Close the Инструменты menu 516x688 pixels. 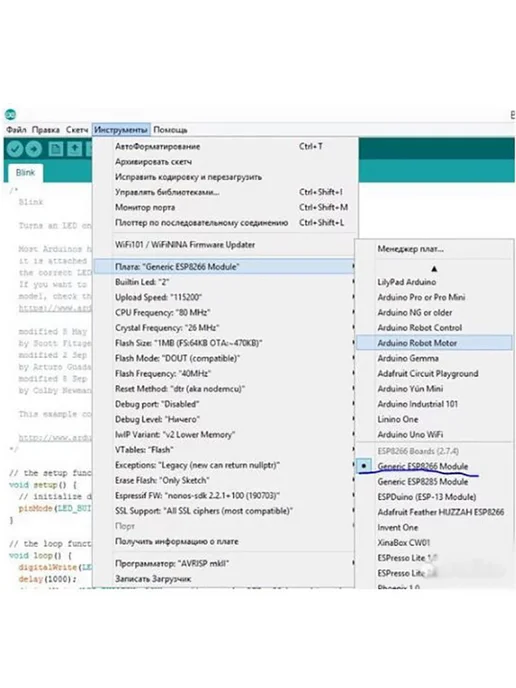click(121, 130)
